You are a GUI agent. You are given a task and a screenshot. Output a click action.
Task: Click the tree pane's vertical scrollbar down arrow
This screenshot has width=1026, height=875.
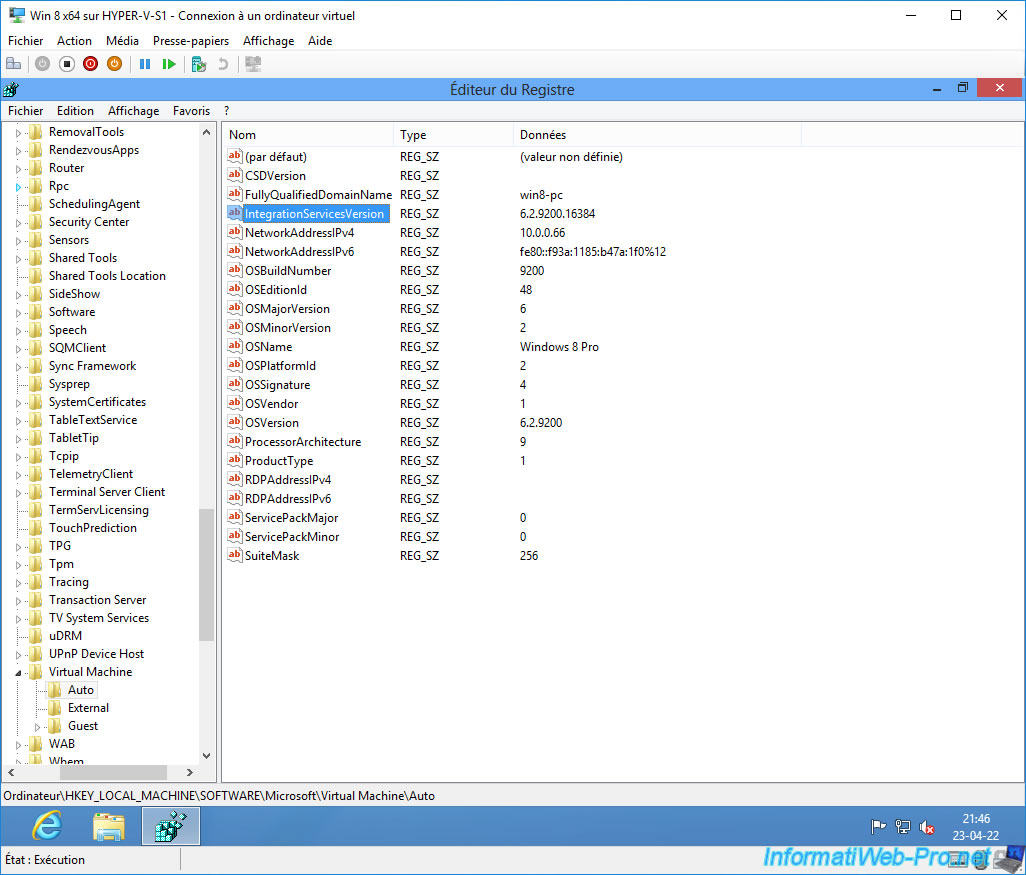pos(207,756)
